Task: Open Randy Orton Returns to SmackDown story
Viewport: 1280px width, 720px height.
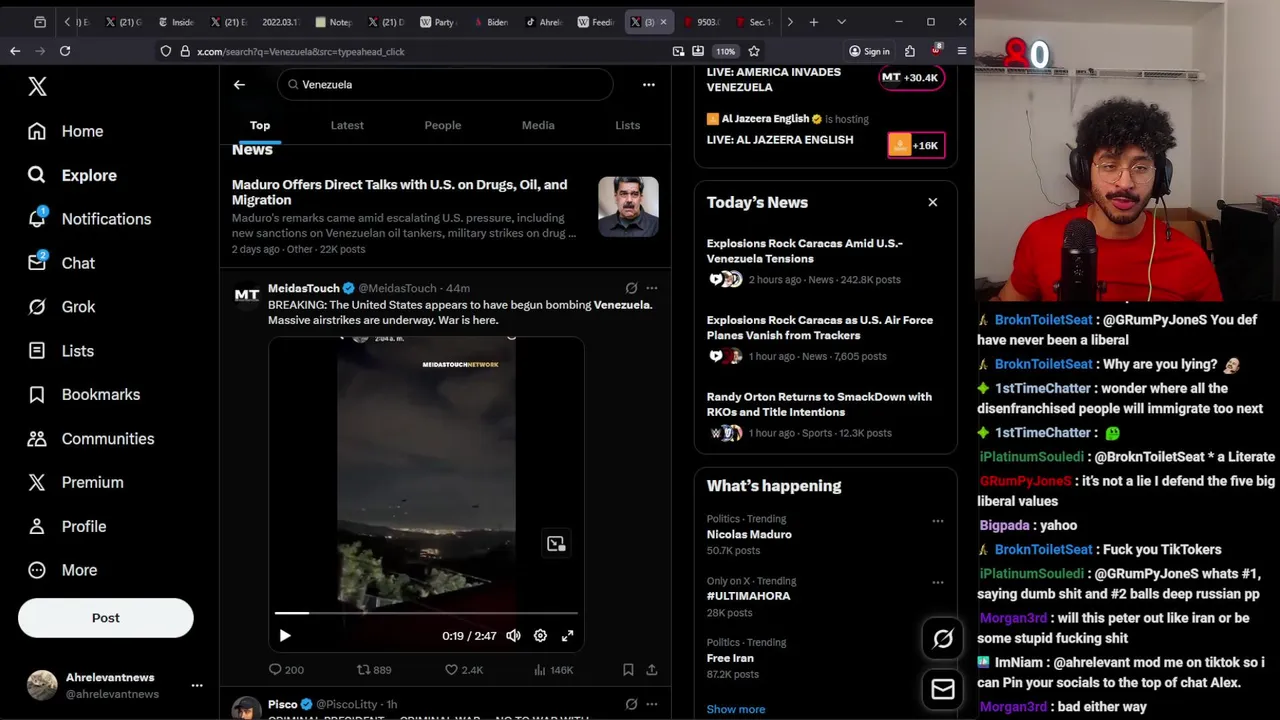Action: 819,404
